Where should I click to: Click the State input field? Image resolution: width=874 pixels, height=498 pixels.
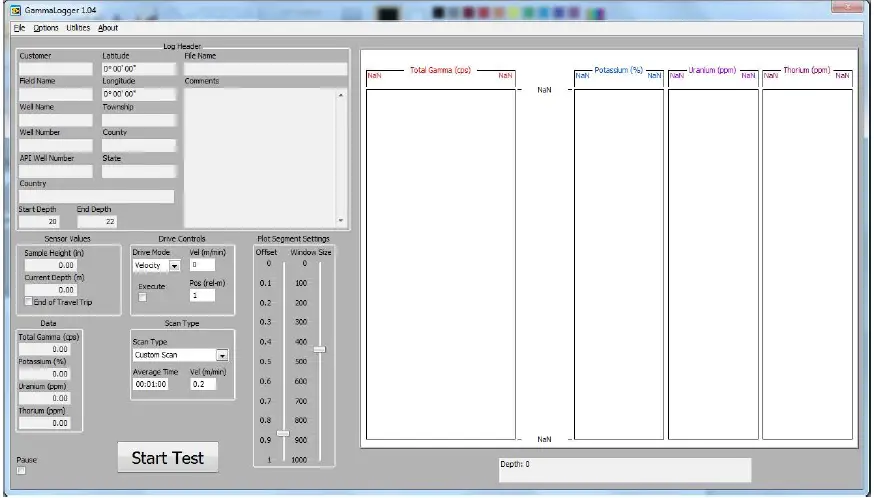[x=139, y=171]
